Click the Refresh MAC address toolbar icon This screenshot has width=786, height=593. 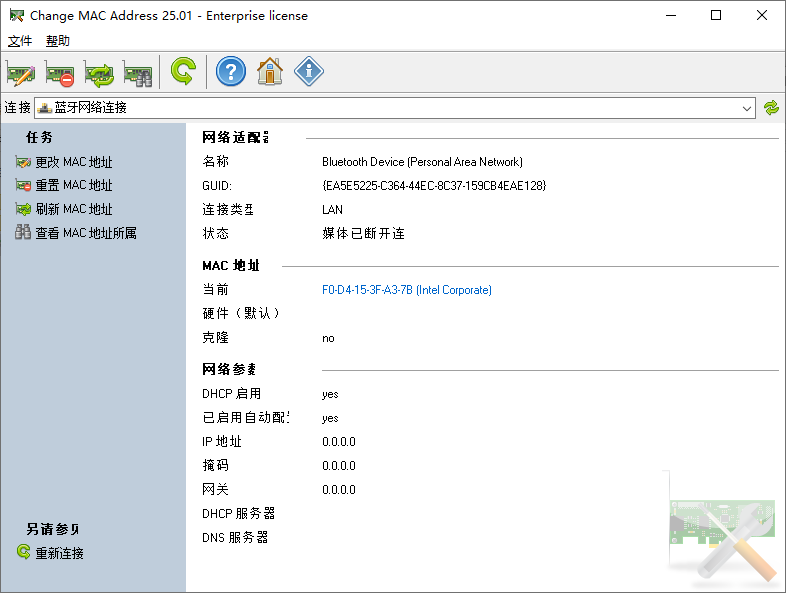(99, 72)
